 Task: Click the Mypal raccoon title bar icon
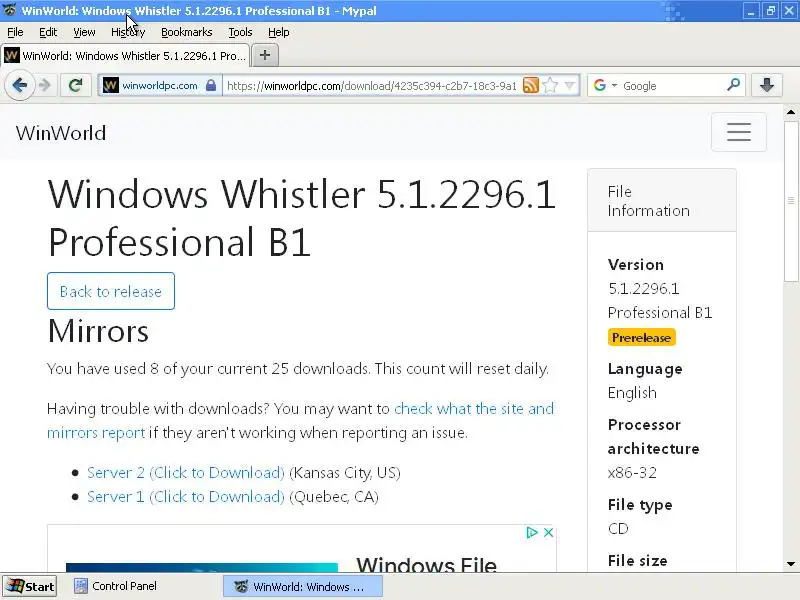[x=10, y=10]
